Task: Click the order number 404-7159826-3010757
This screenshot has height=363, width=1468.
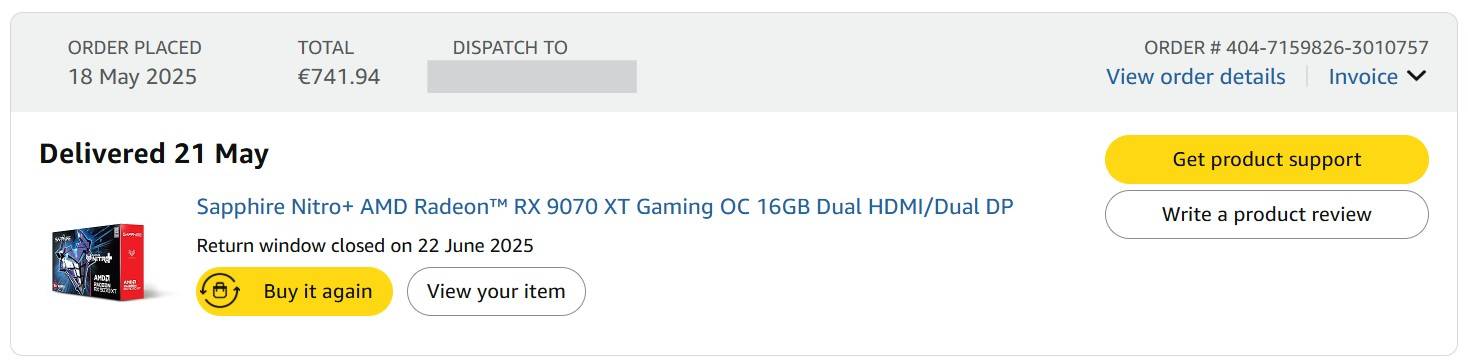Action: coord(1327,47)
